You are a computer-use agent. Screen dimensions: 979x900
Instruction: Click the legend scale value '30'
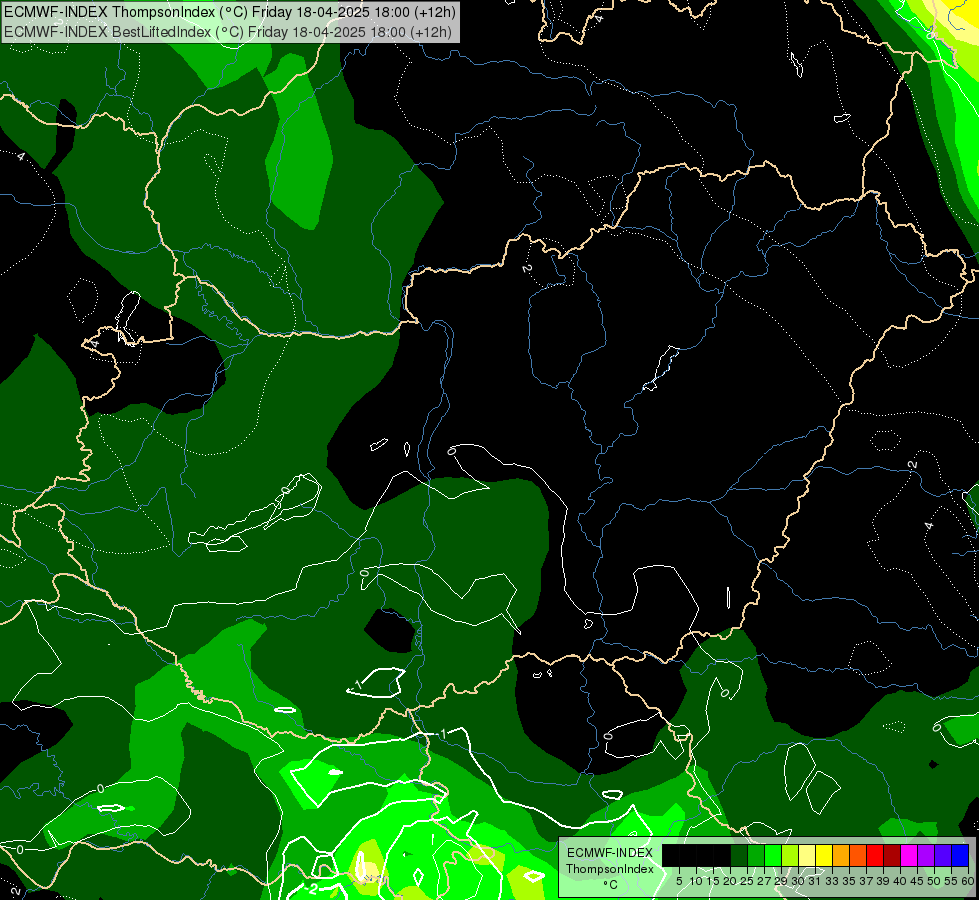pos(798,881)
